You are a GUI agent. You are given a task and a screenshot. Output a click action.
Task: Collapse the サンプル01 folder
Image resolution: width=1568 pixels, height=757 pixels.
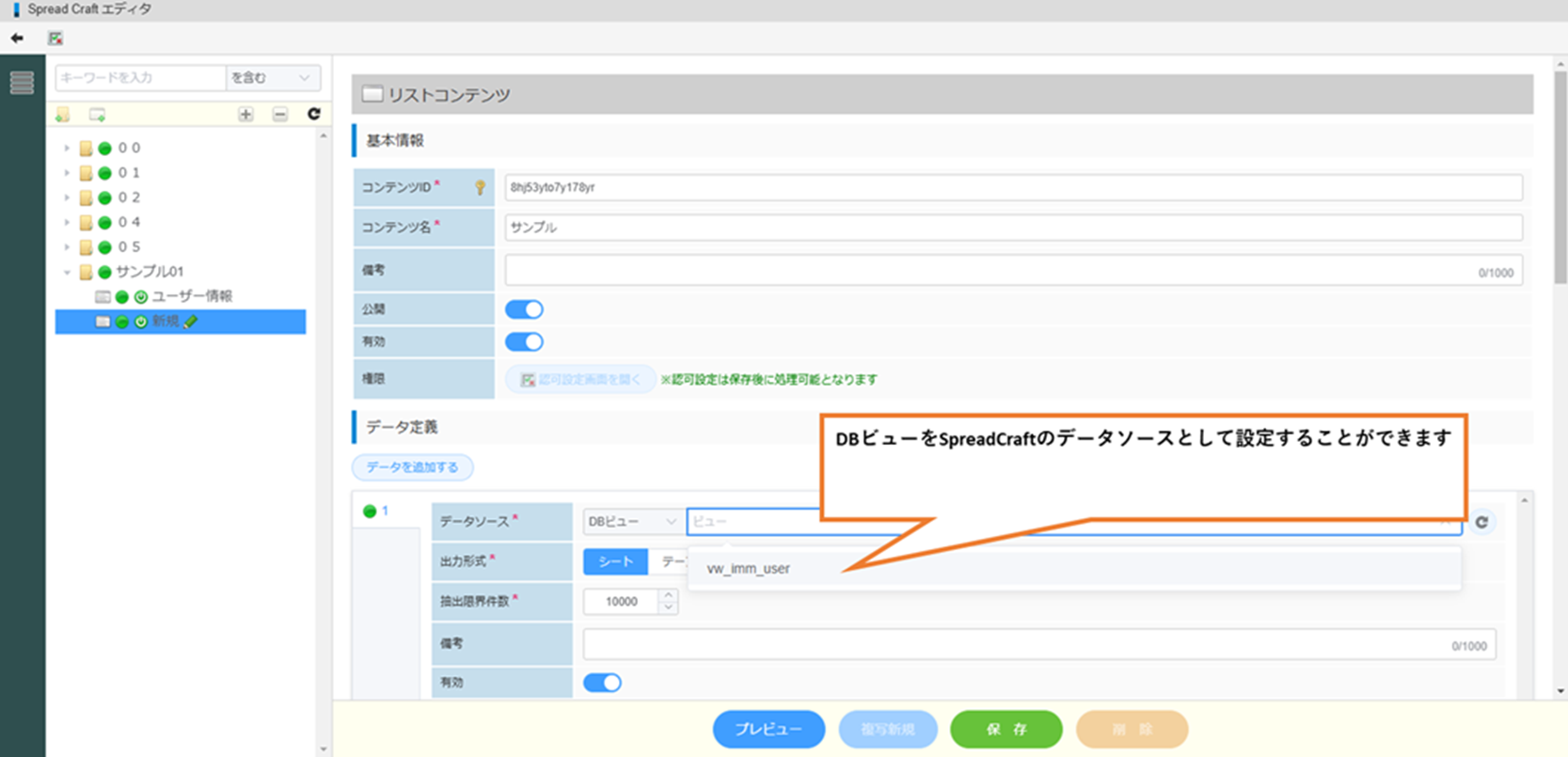click(x=67, y=273)
